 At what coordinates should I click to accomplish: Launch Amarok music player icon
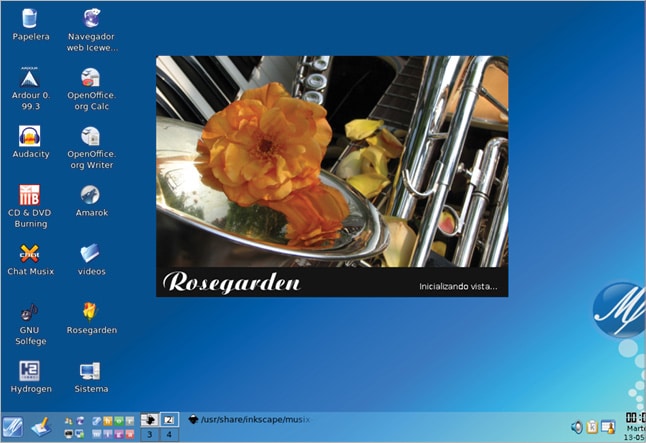(x=91, y=201)
